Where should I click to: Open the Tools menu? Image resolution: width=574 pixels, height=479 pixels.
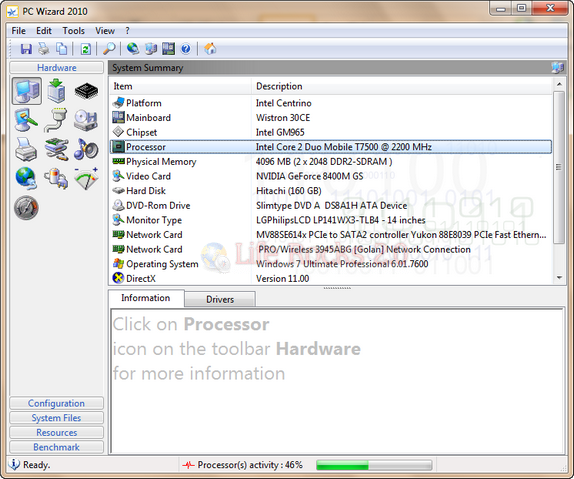pos(74,31)
